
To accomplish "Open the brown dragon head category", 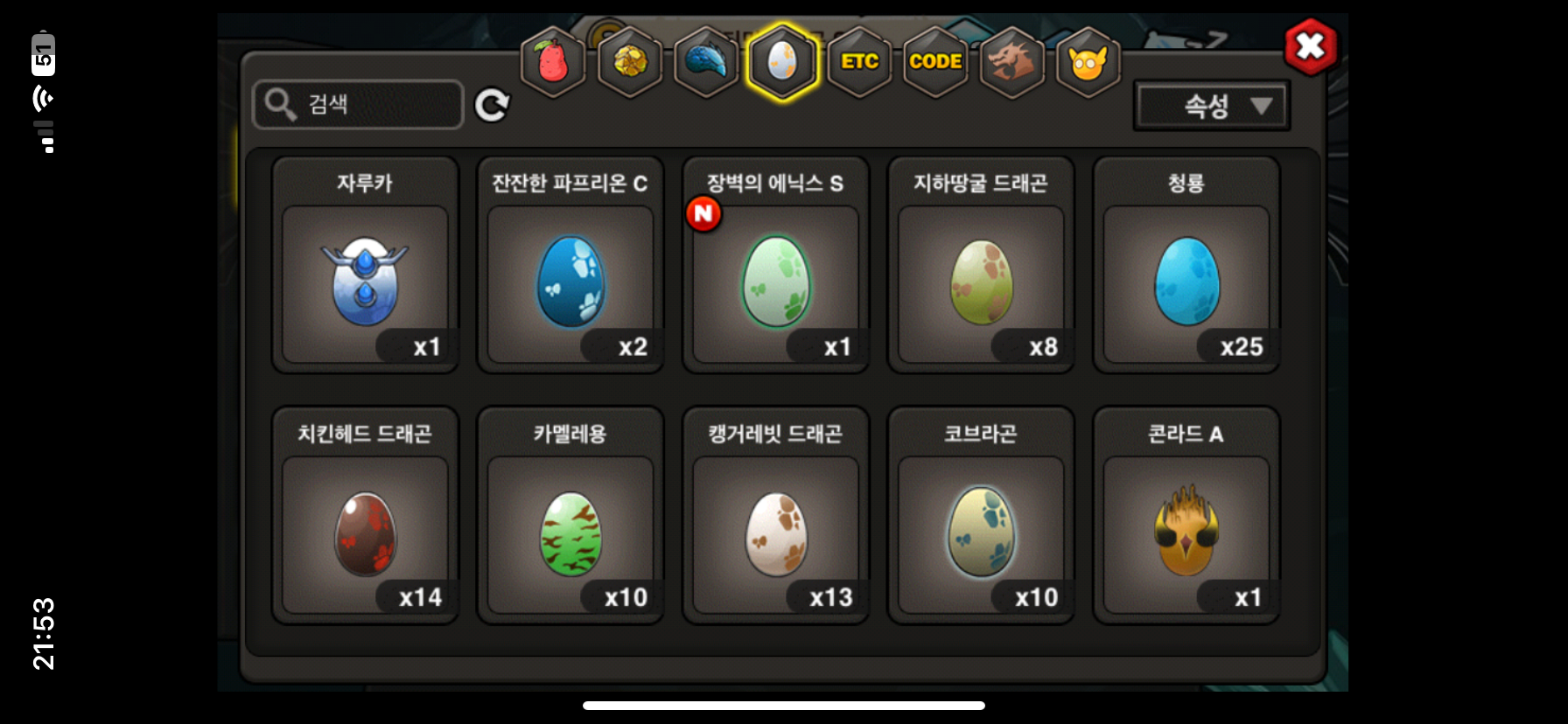I will (x=1012, y=62).
